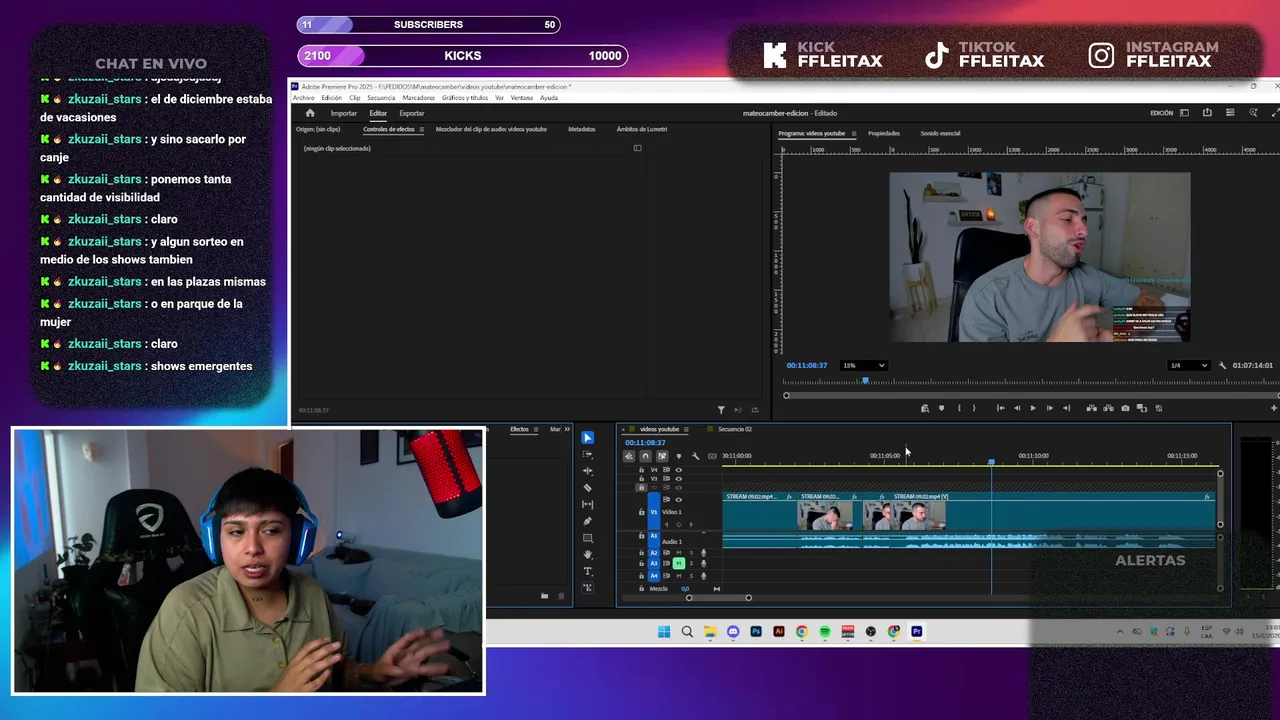The width and height of the screenshot is (1280, 720).
Task: Click Export Frame camera icon
Action: tap(1125, 408)
